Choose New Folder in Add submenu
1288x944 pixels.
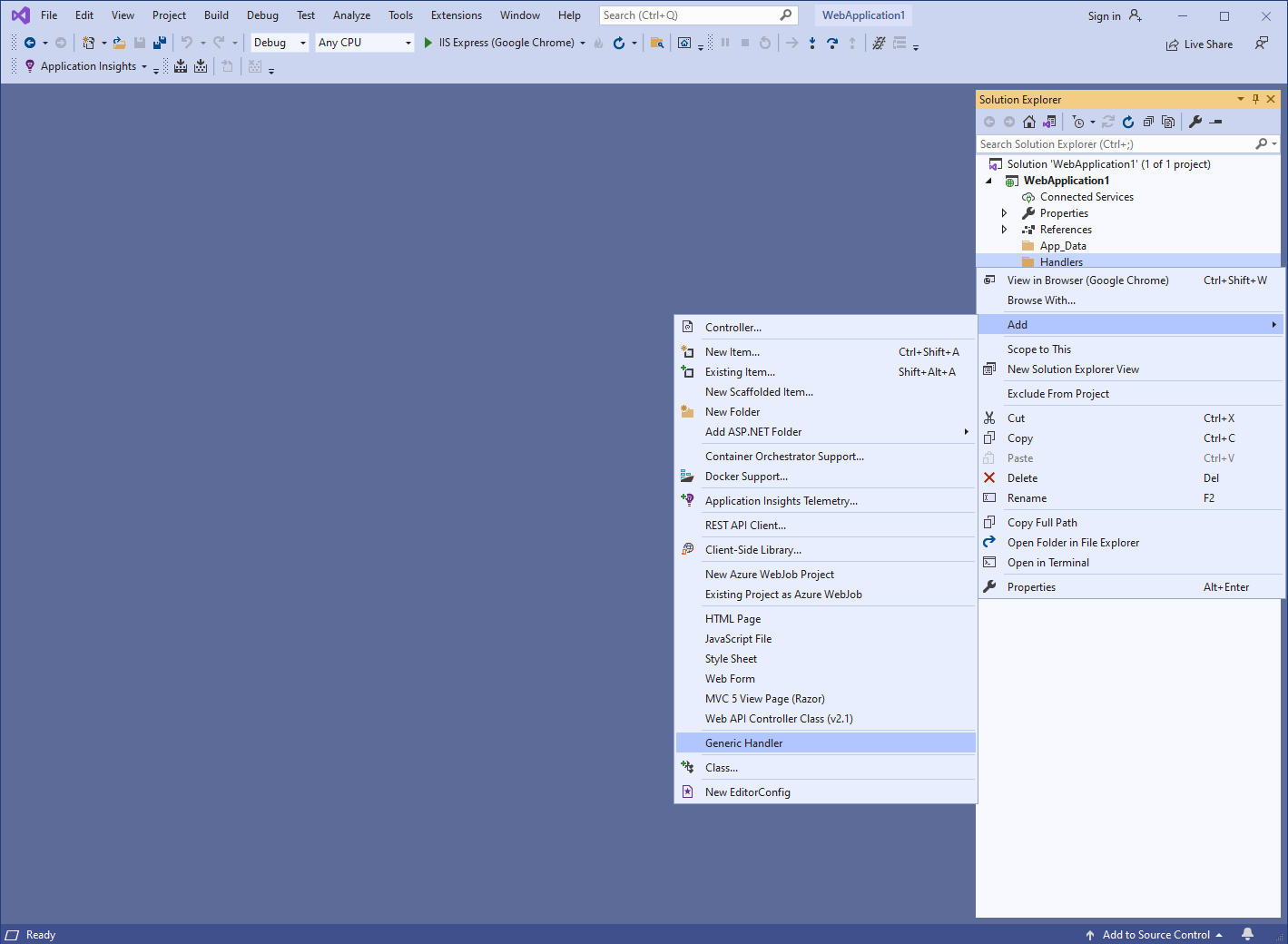(x=732, y=412)
